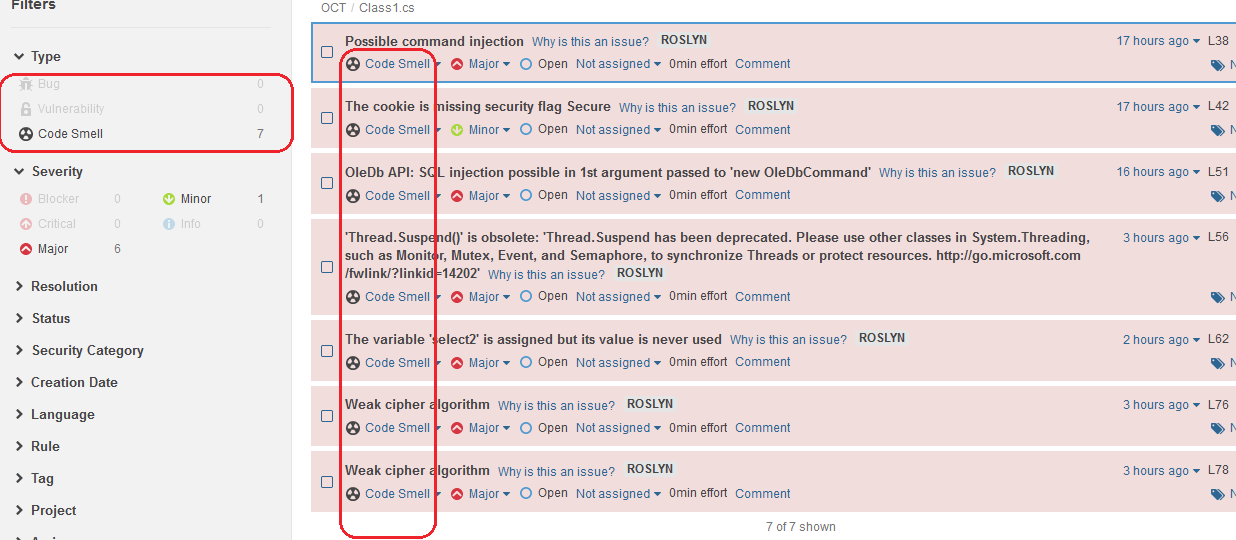
Task: Click Comment on the last Weak cipher algorithm issue
Action: tap(762, 494)
